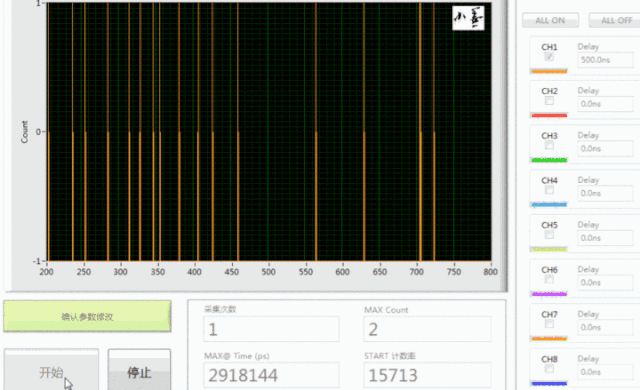The width and height of the screenshot is (640, 390).
Task: Enable the CH1 channel checkbox
Action: tap(549, 56)
